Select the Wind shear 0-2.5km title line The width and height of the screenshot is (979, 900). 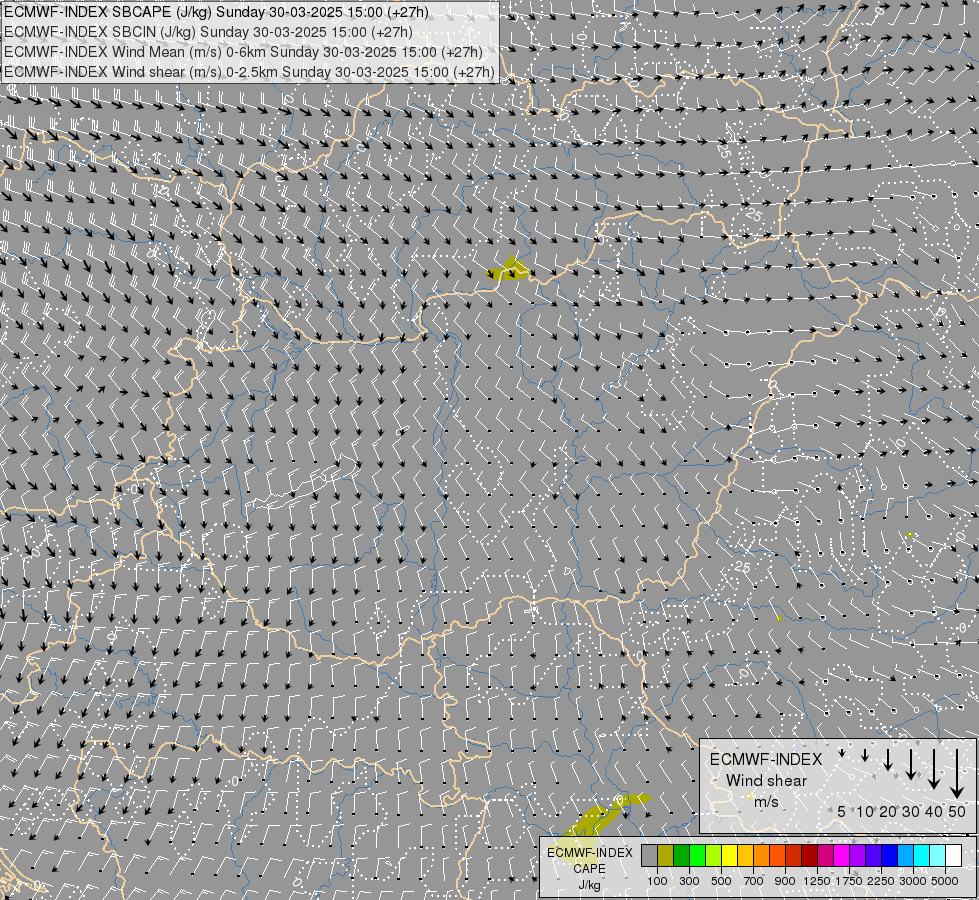point(249,72)
